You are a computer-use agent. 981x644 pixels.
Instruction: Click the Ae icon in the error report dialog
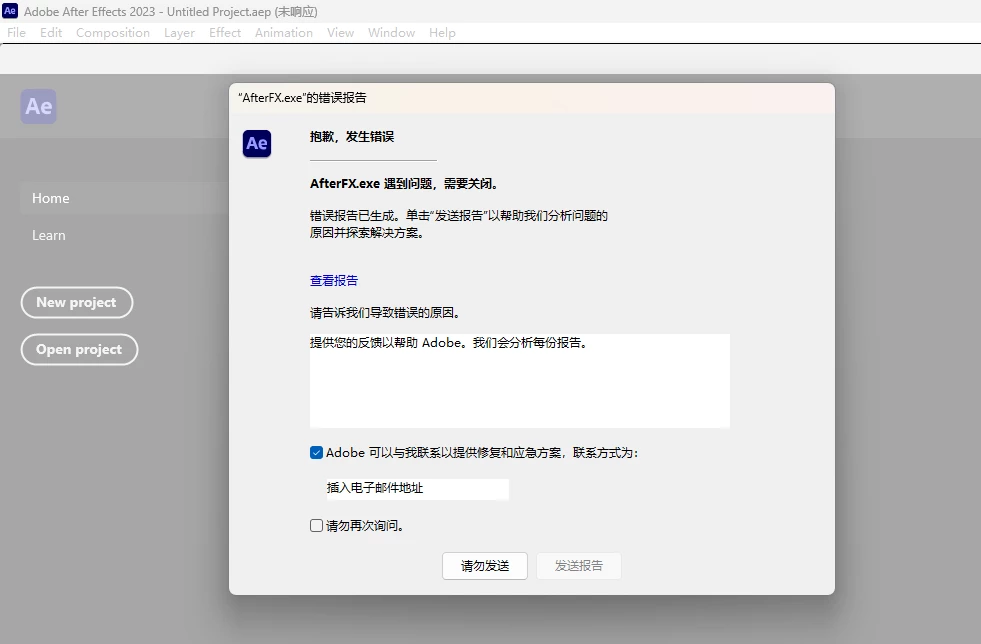point(257,143)
